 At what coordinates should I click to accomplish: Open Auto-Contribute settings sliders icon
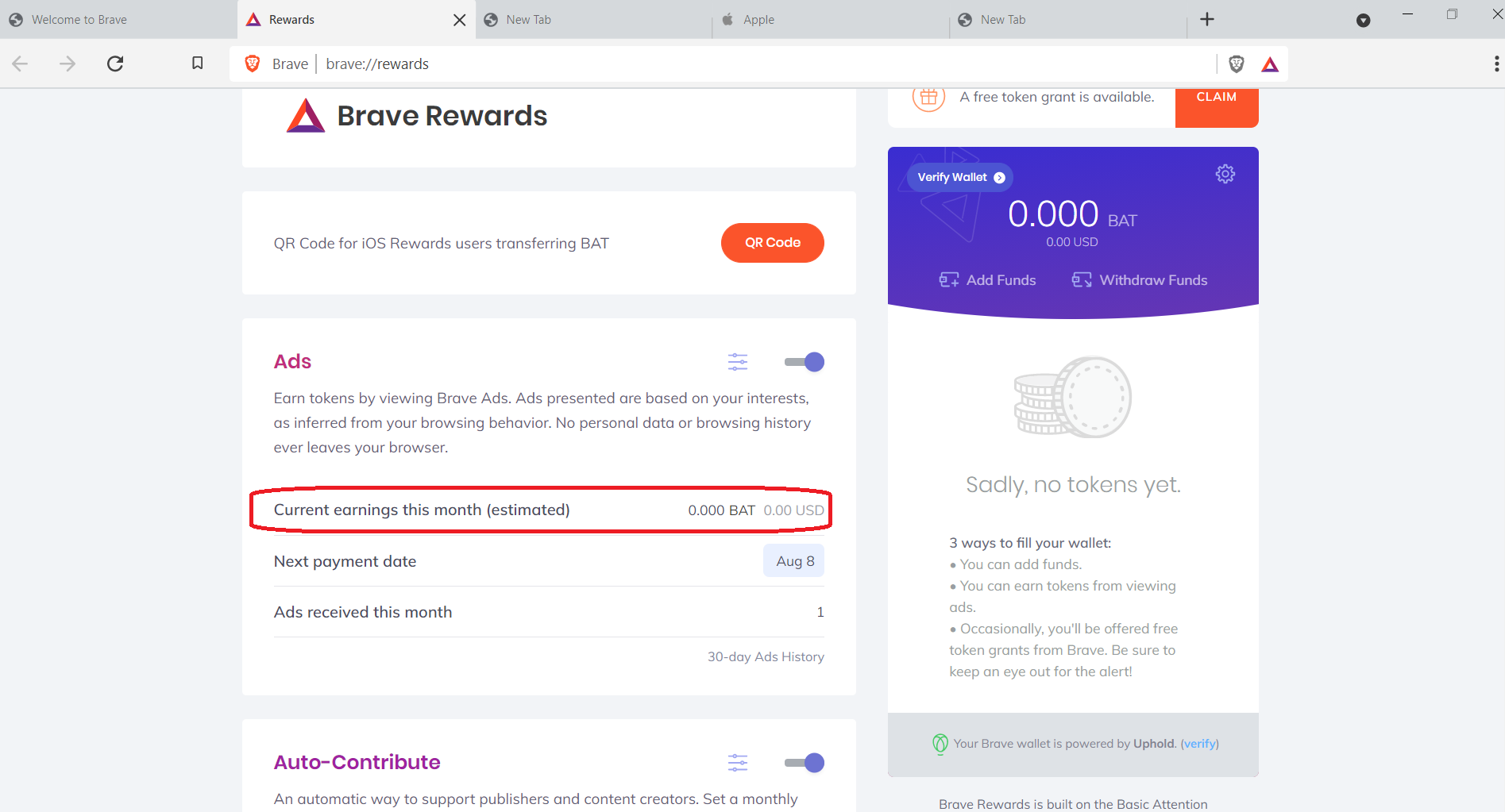click(x=738, y=762)
